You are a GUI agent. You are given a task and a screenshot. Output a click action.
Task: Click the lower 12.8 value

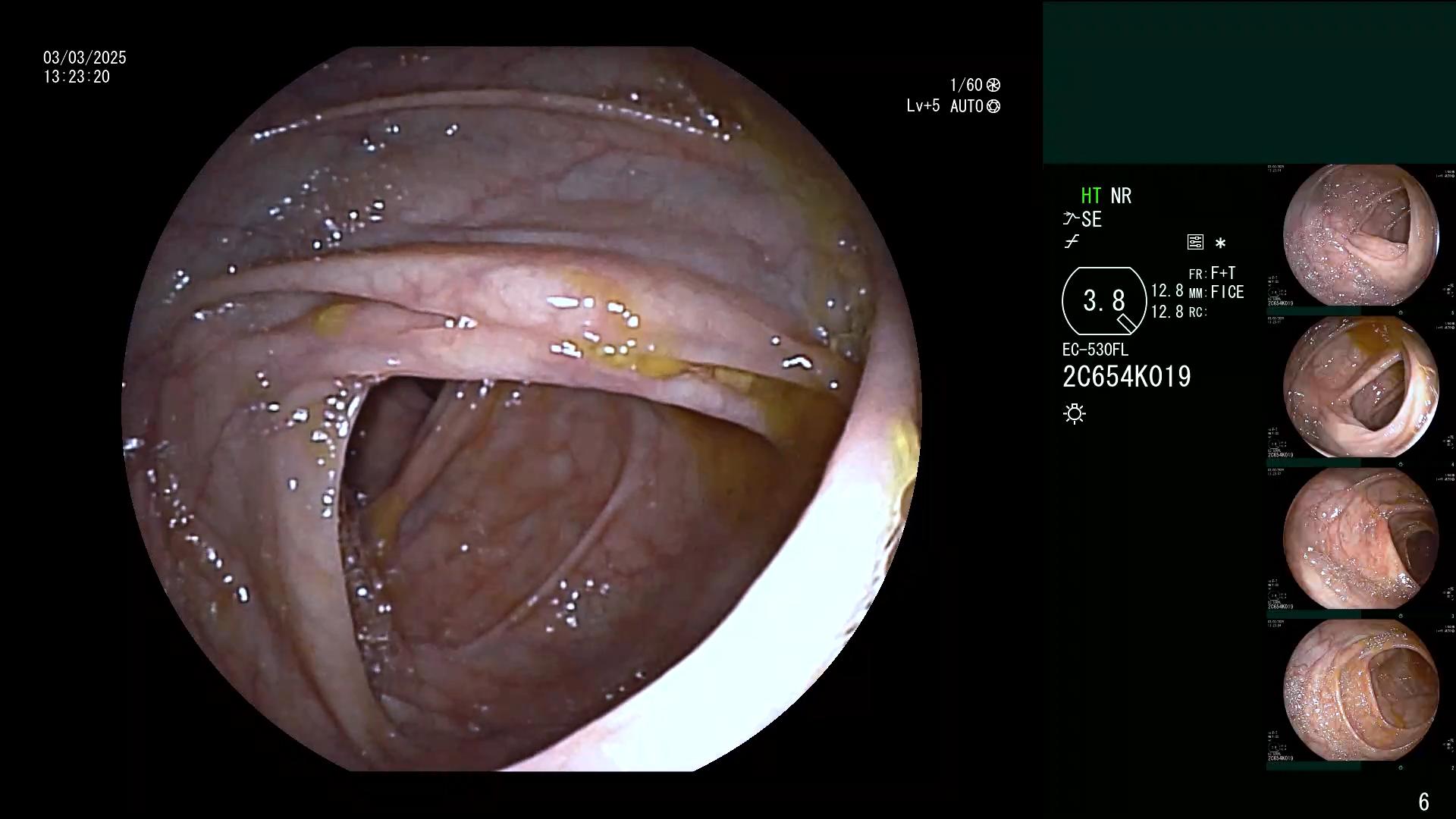click(x=1167, y=312)
